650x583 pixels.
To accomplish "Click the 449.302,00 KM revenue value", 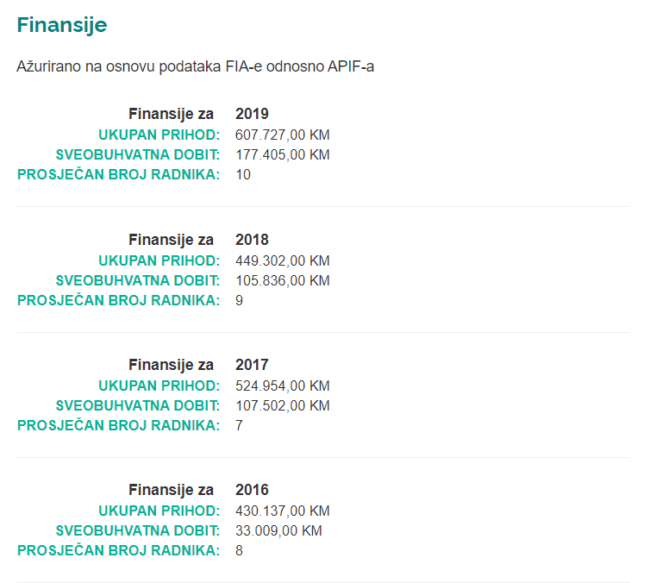I will click(x=282, y=260).
